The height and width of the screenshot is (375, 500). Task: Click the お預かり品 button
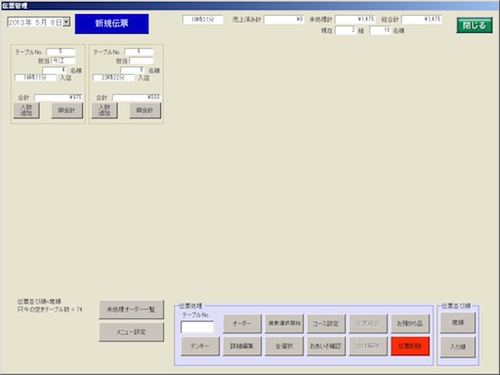[x=410, y=324]
